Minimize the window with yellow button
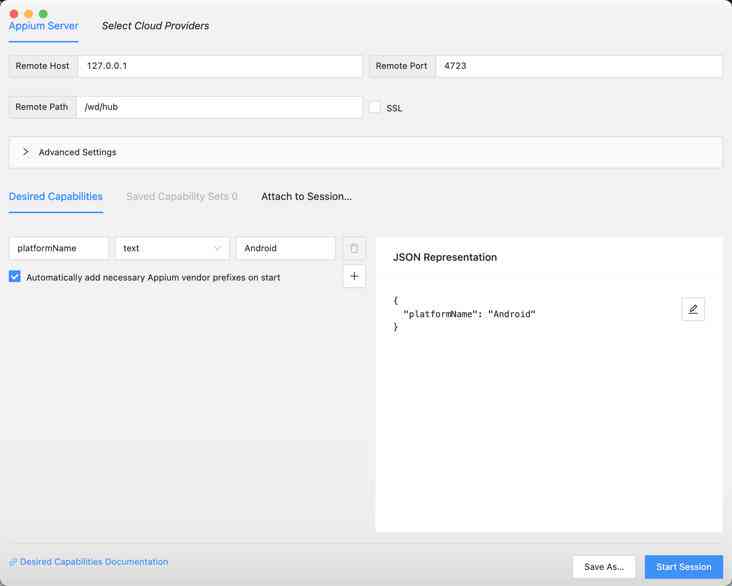Screen dimensions: 732x586 click(x=28, y=14)
